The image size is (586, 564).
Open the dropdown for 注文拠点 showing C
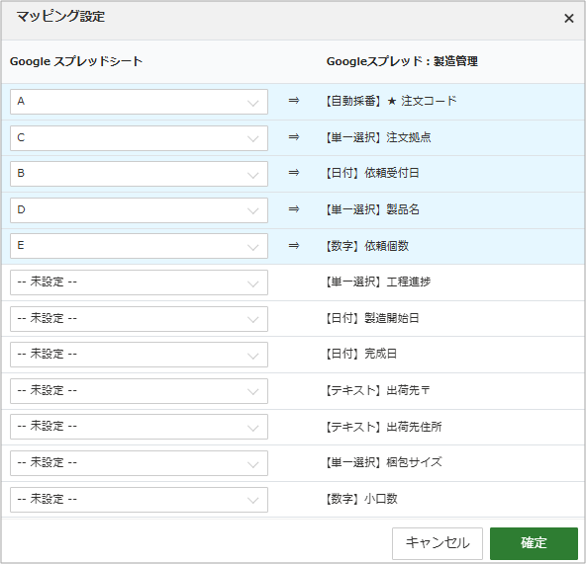point(139,138)
